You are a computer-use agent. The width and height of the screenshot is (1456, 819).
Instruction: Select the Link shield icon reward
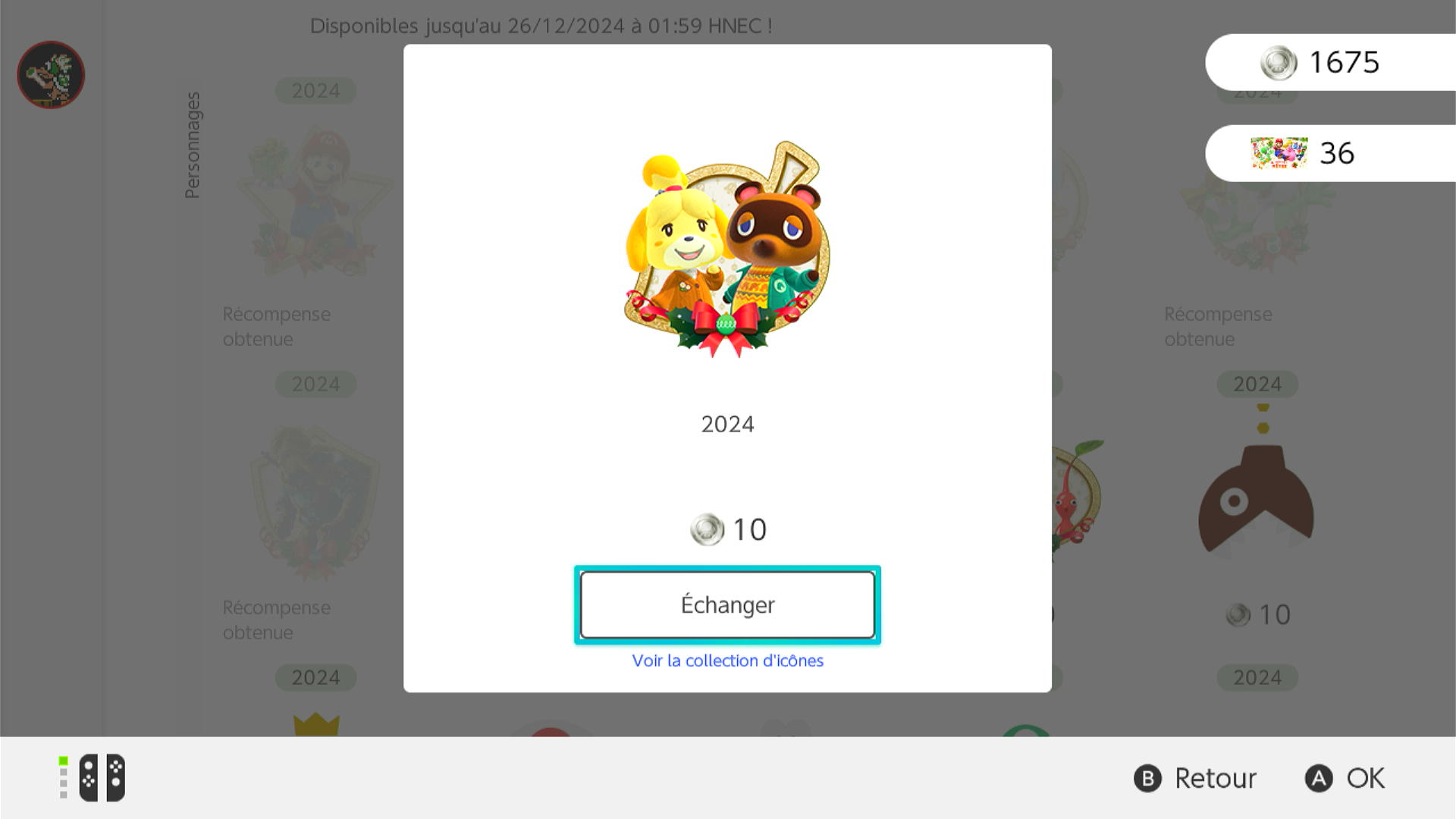pos(315,502)
